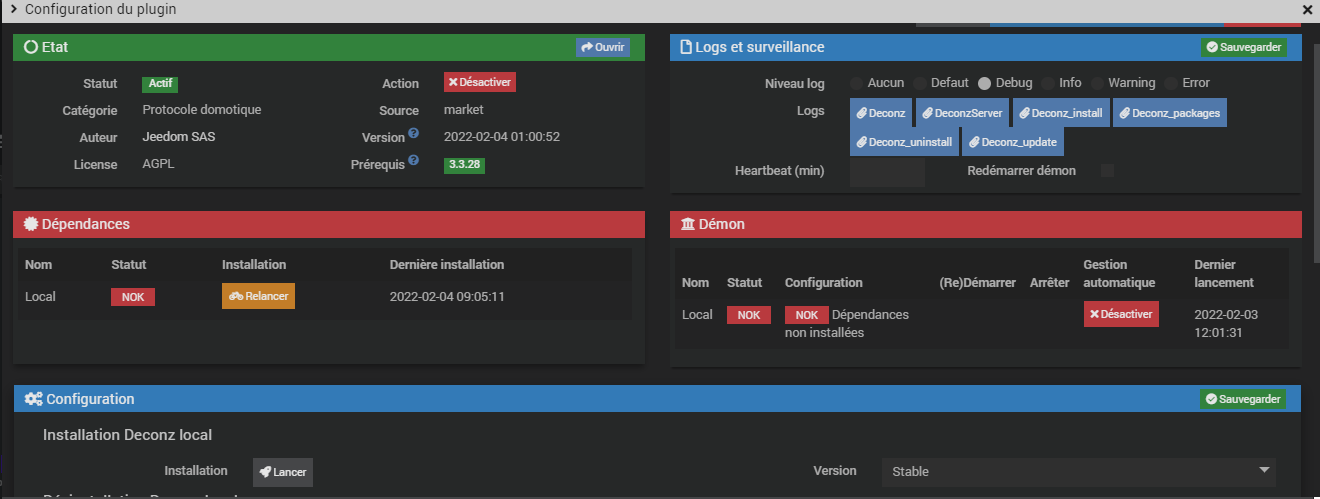The height and width of the screenshot is (499, 1320).
Task: Click the Etat circle icon in header
Action: (x=30, y=47)
